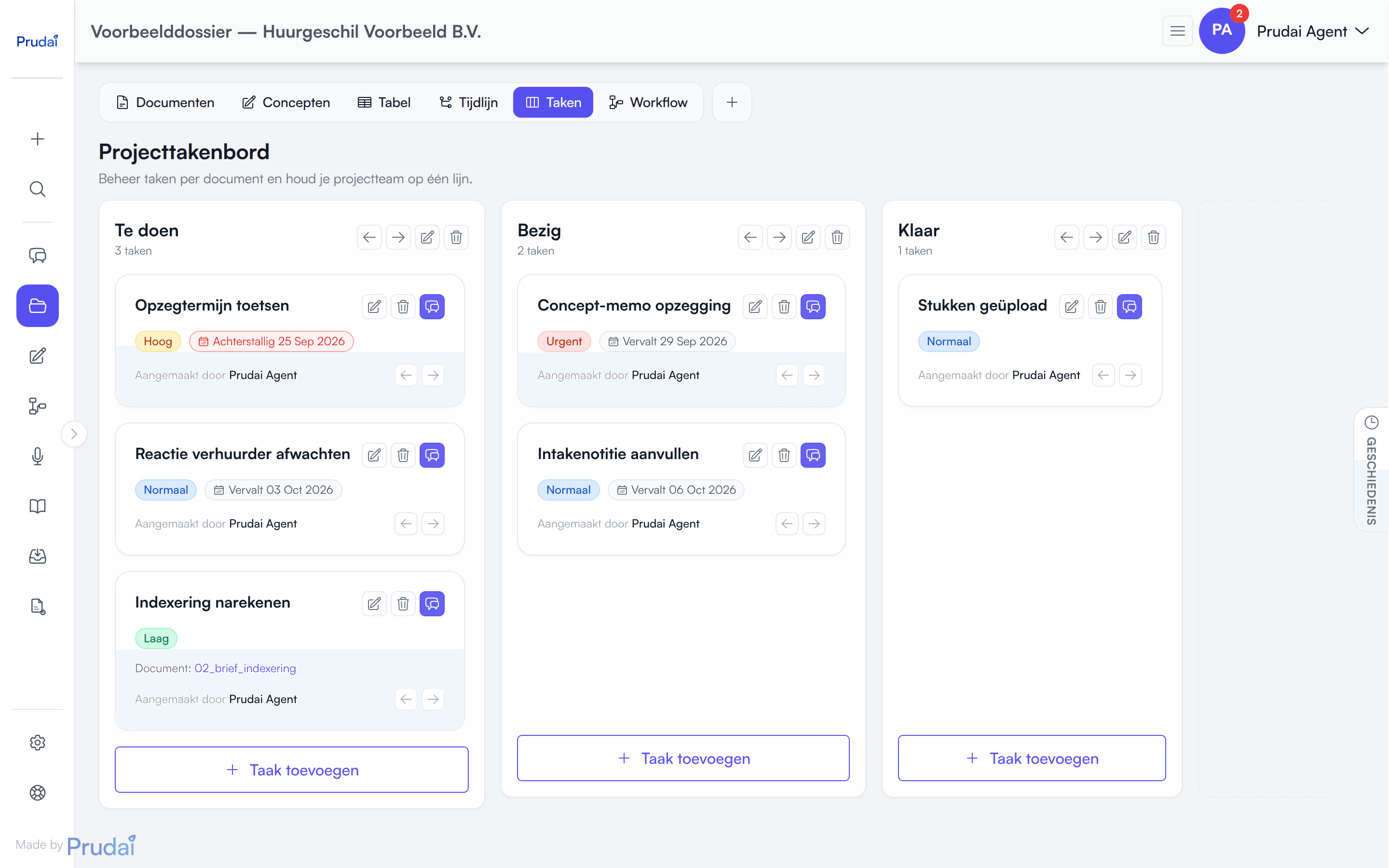Open chat for the Indexering narekenen task
The image size is (1389, 868).
tap(432, 604)
